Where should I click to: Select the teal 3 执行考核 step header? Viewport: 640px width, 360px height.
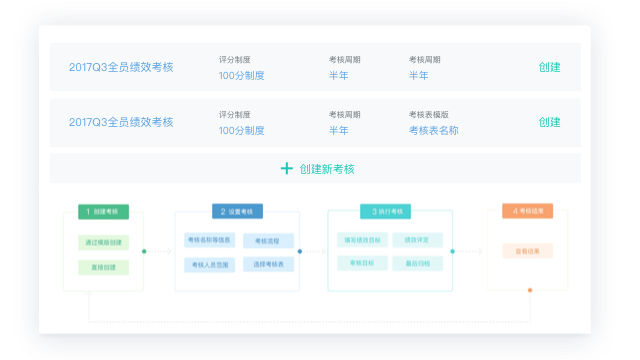385,211
